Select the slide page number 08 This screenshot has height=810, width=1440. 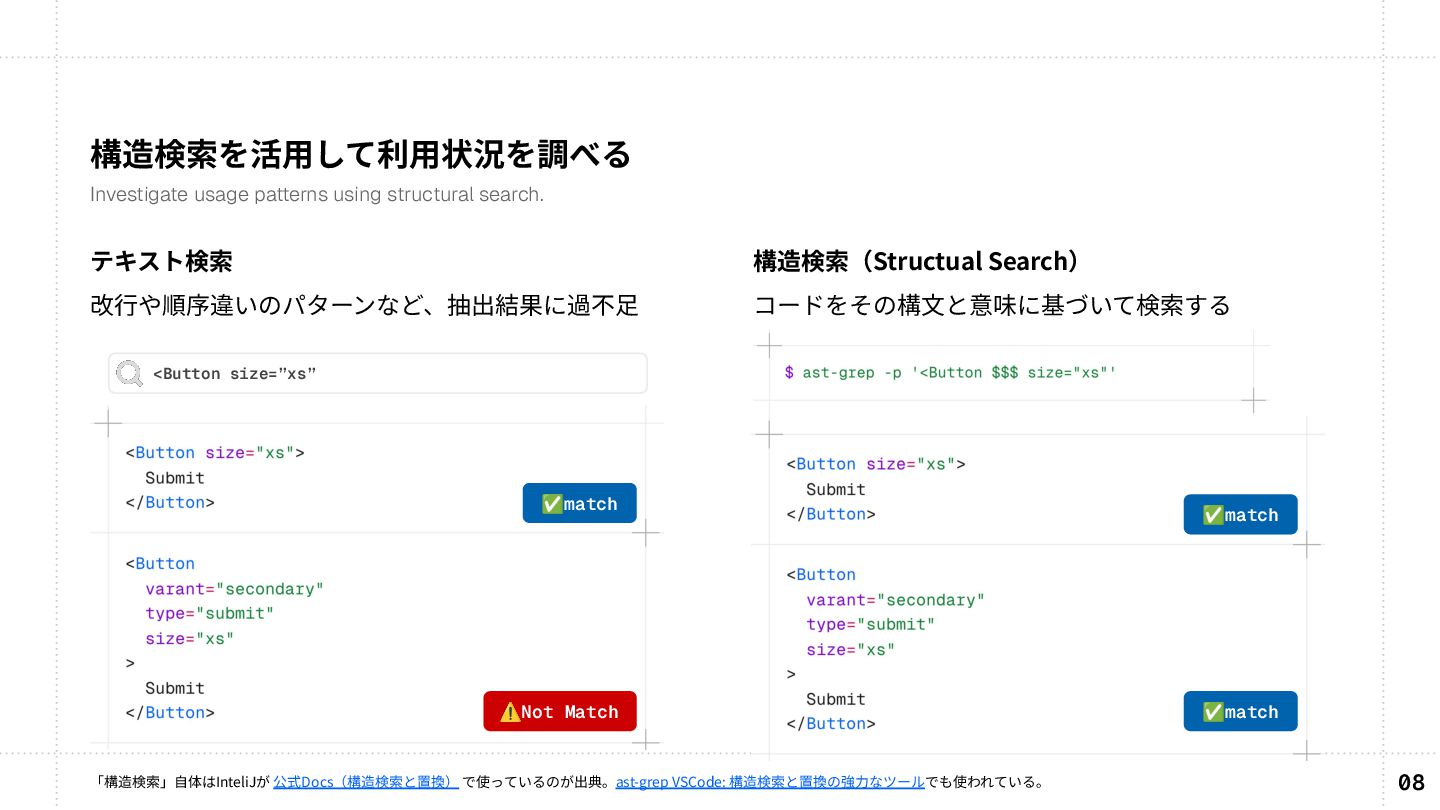(1411, 782)
